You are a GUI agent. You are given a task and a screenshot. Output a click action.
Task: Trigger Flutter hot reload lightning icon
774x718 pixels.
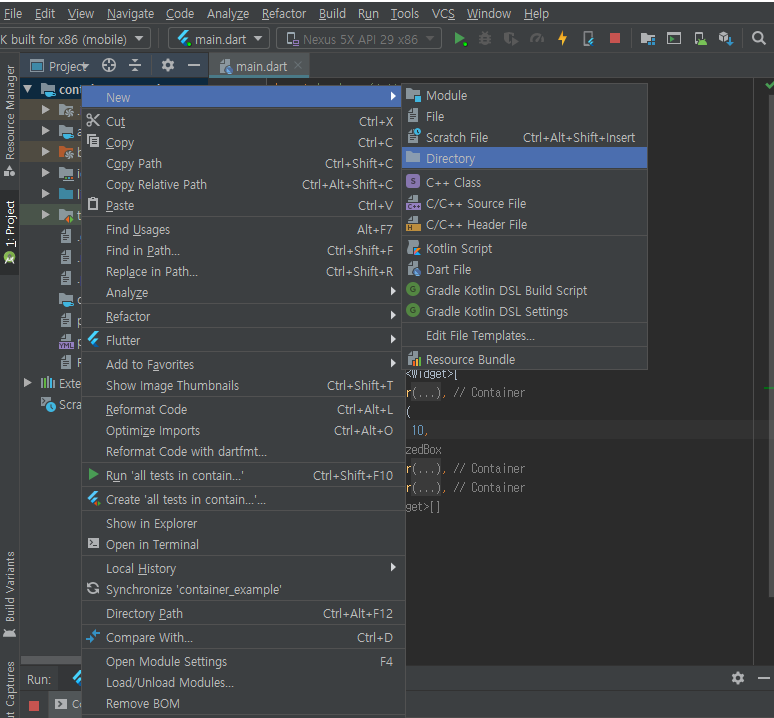click(x=562, y=38)
